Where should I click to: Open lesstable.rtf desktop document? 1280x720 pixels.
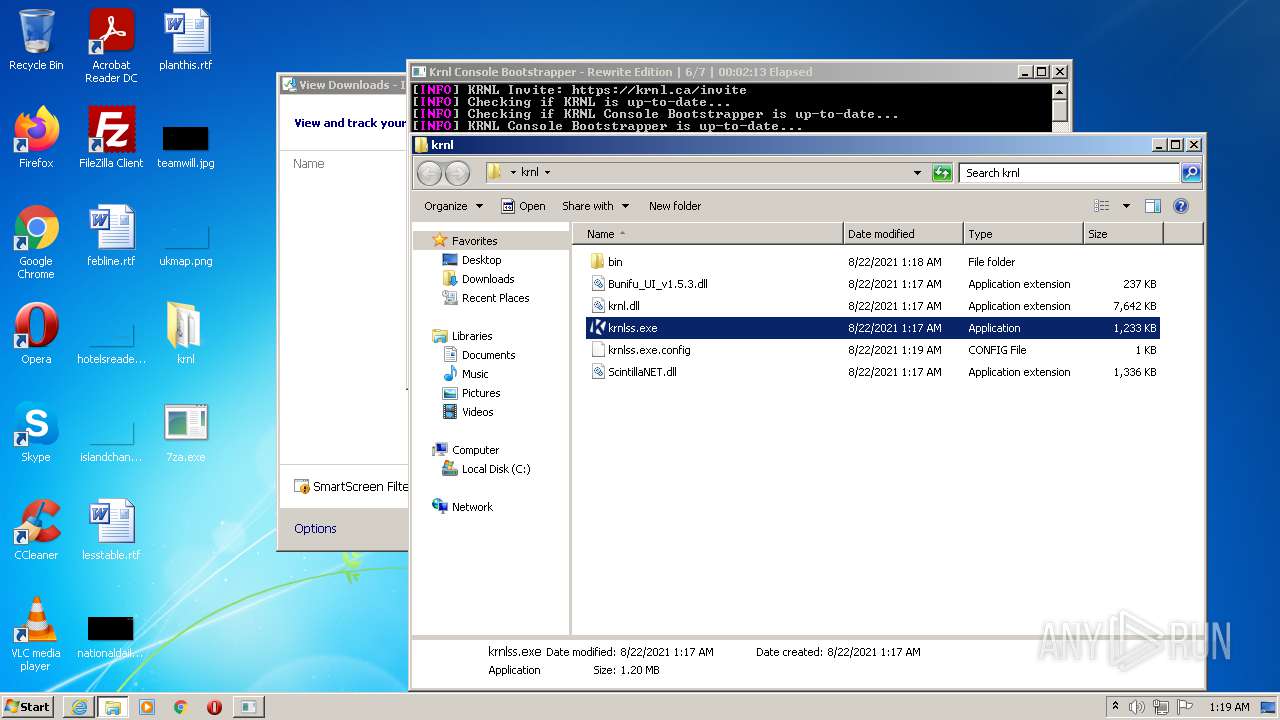coord(111,530)
